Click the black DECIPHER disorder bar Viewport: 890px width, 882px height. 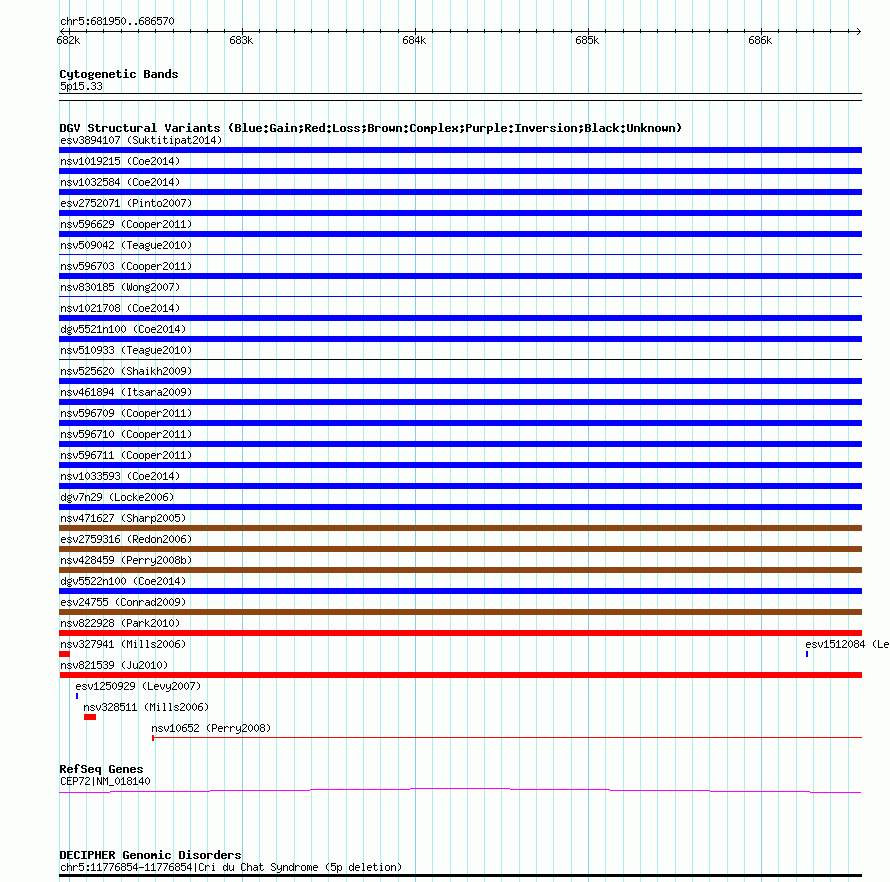point(460,876)
